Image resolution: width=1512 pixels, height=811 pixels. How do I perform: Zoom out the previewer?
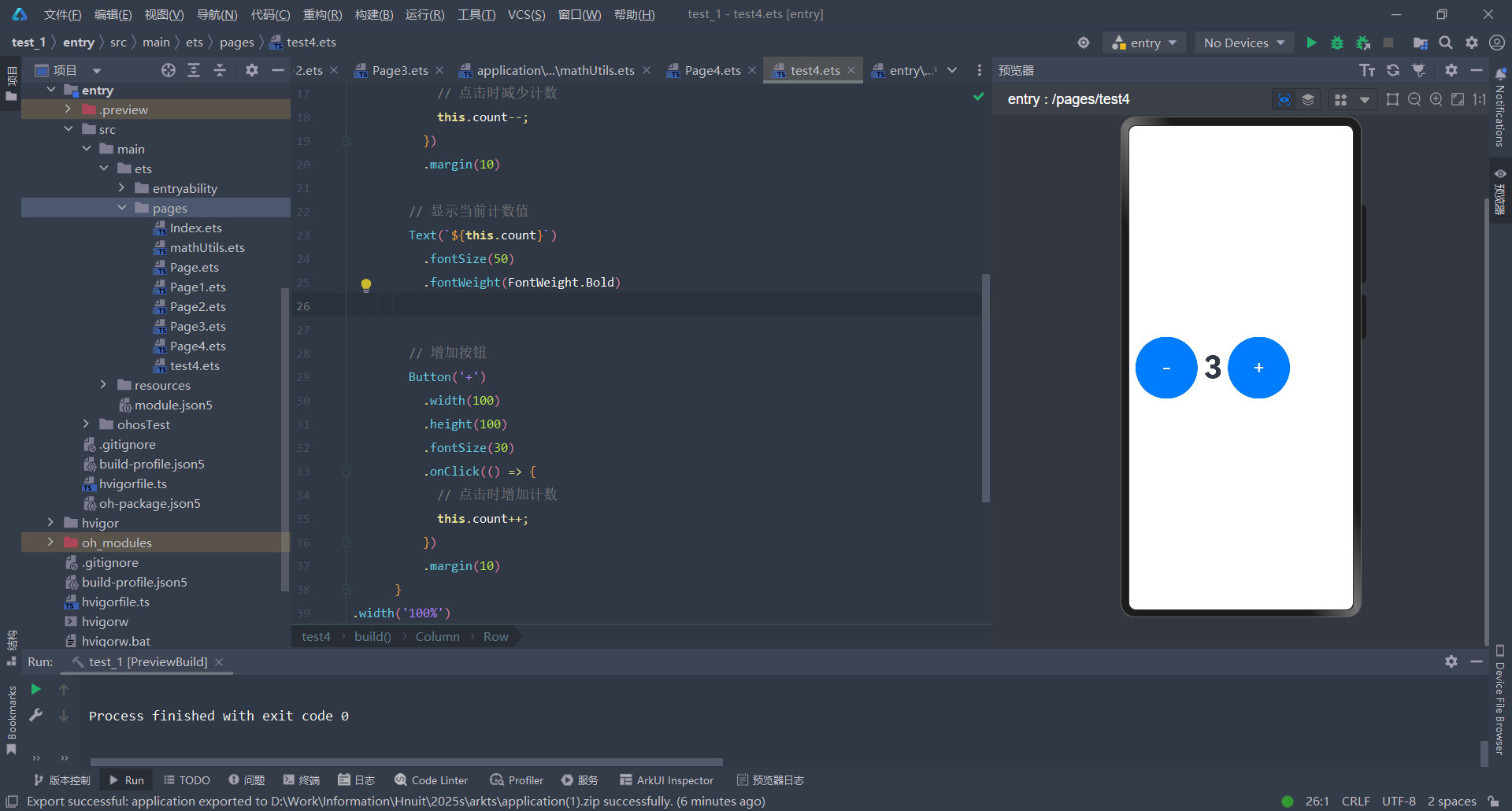click(1414, 99)
